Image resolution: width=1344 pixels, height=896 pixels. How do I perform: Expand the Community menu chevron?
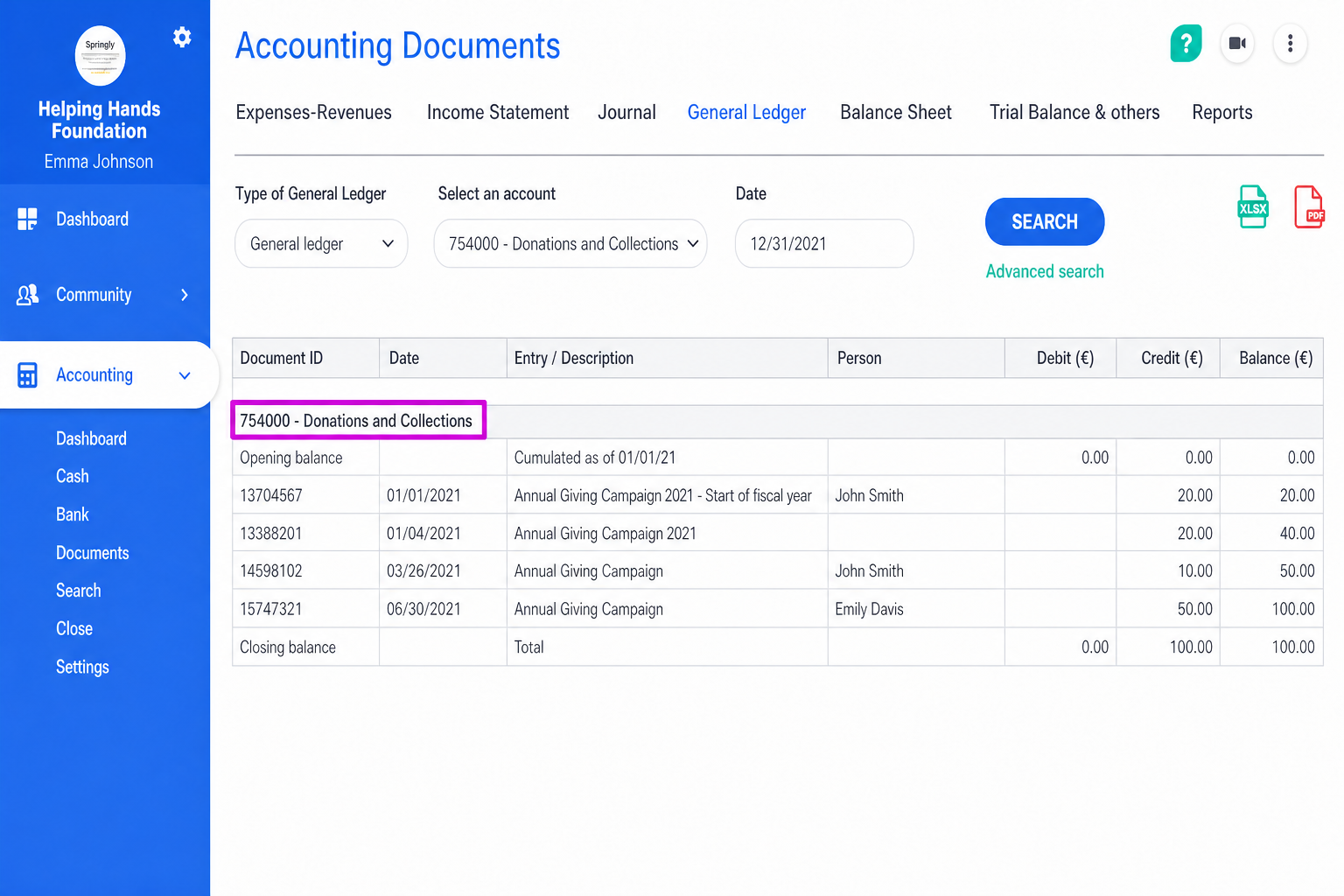pos(185,295)
